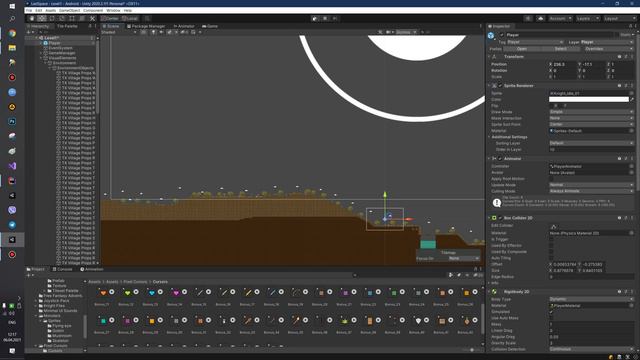Screen dimensions: 640x360
Task: Click the Sprite Renderer Color swatch
Action: point(589,100)
